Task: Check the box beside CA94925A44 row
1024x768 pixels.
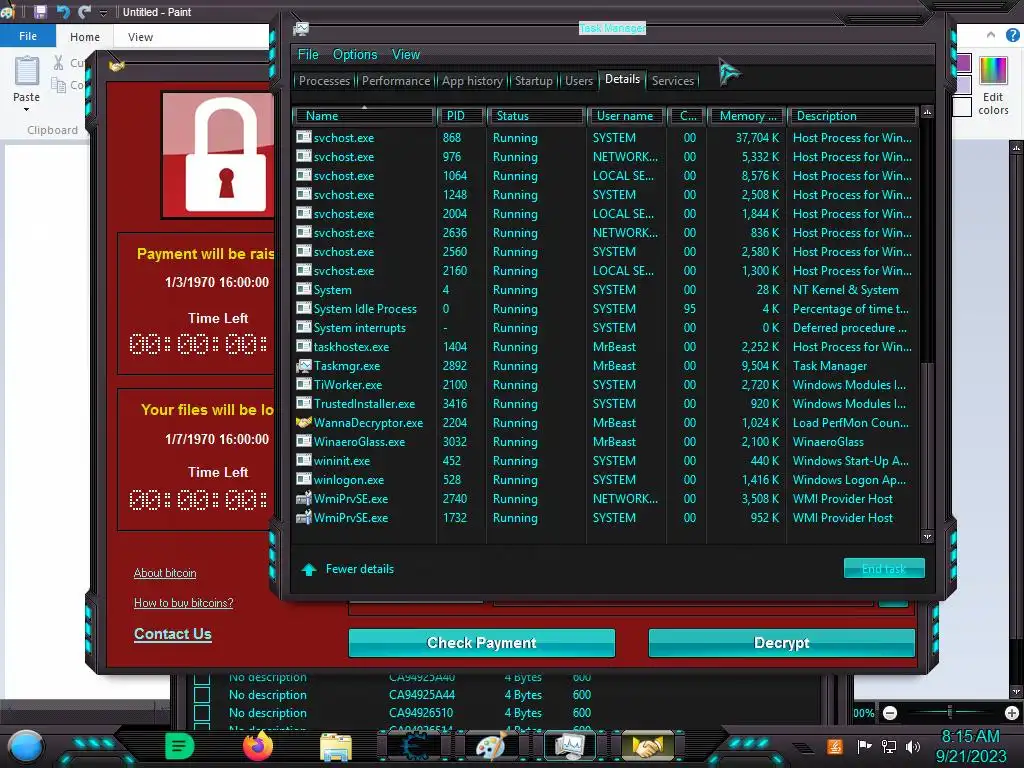Action: pyautogui.click(x=202, y=695)
